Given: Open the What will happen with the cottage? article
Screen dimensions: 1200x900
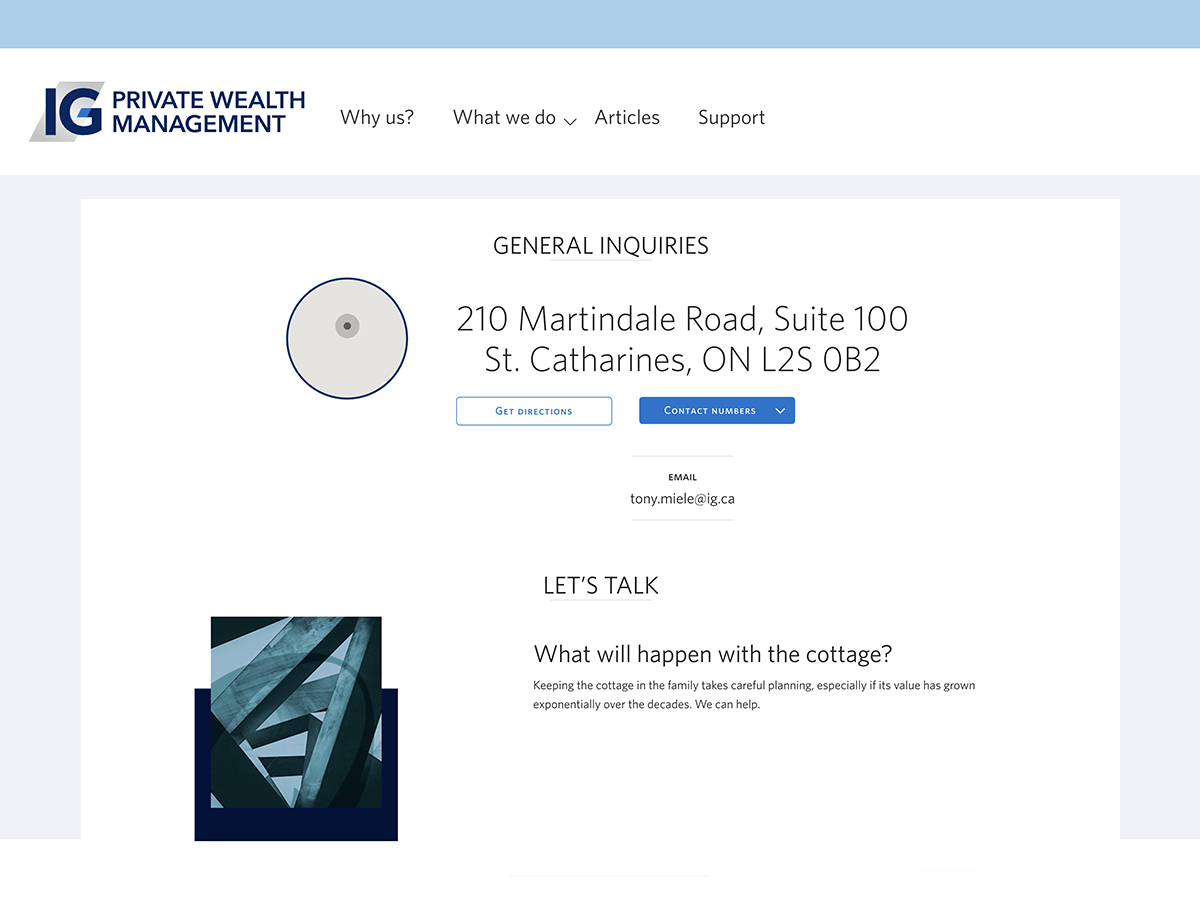Looking at the screenshot, I should click(713, 654).
